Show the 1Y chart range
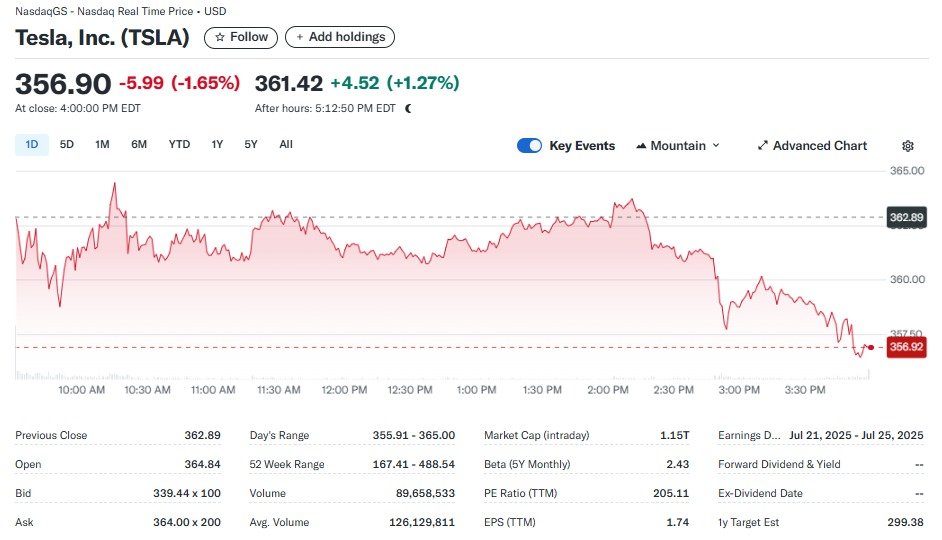 [217, 144]
